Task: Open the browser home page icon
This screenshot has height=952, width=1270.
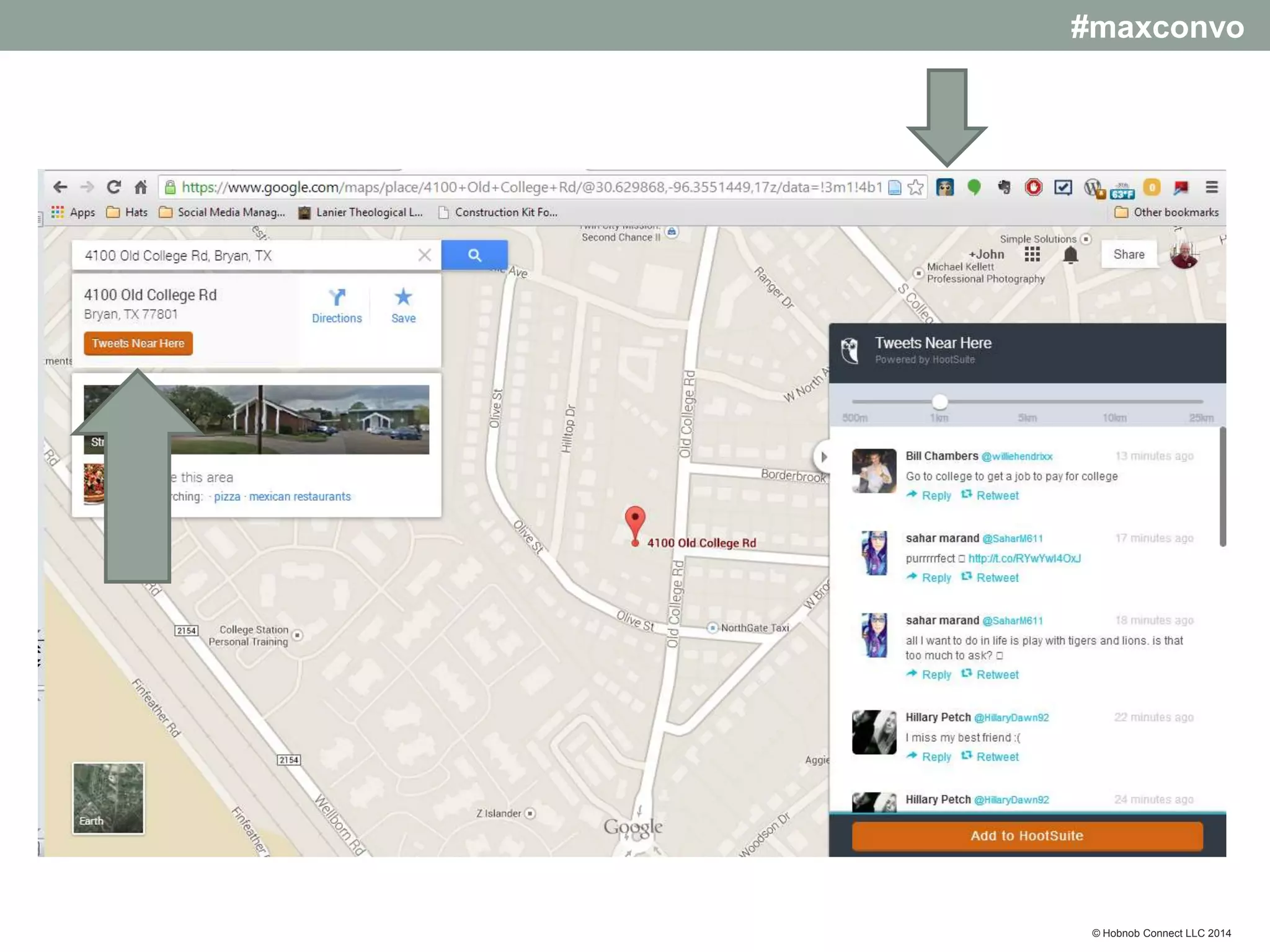Action: click(141, 187)
